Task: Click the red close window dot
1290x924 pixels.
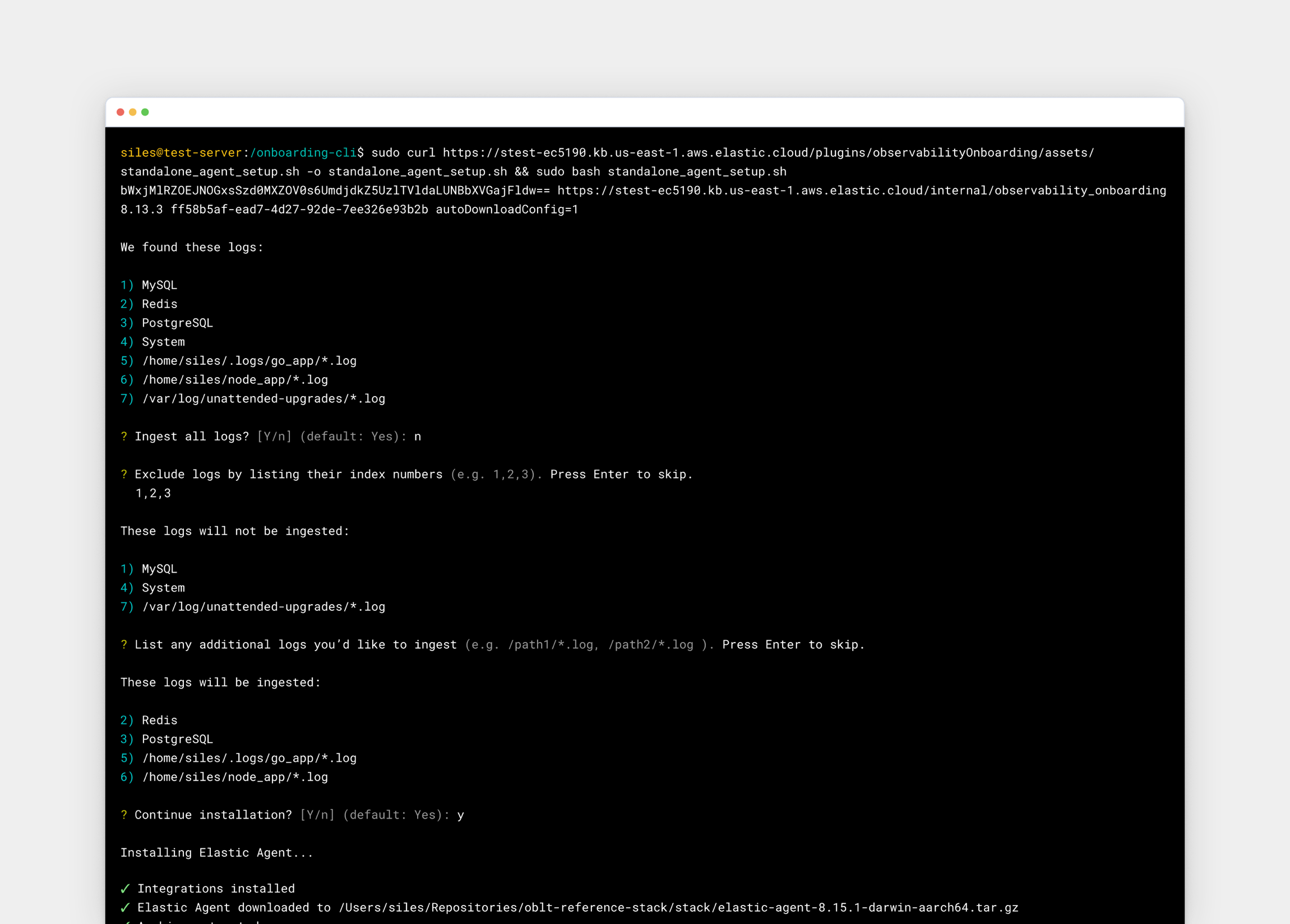Action: tap(121, 112)
